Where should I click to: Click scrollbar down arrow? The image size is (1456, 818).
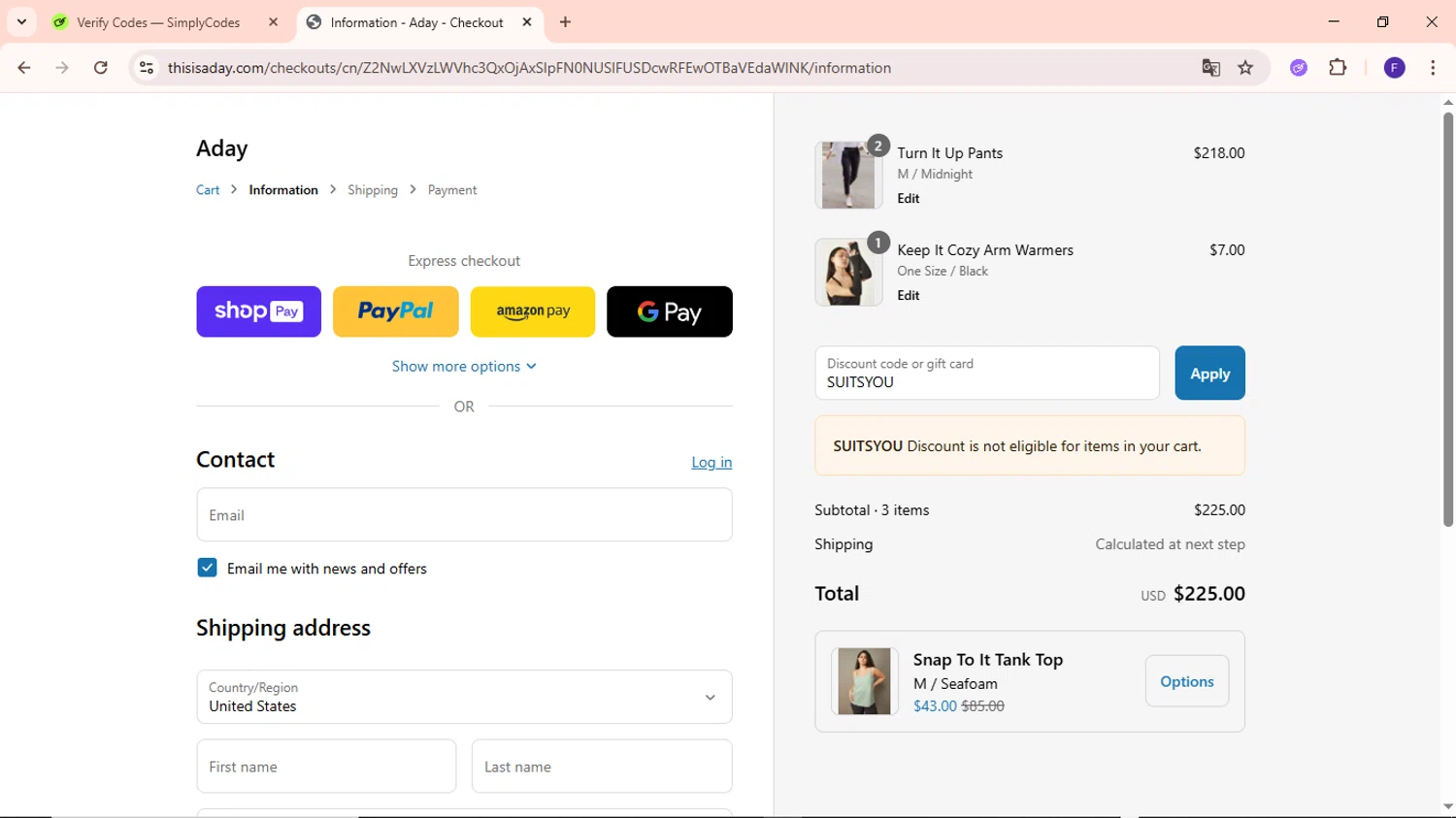1447,806
